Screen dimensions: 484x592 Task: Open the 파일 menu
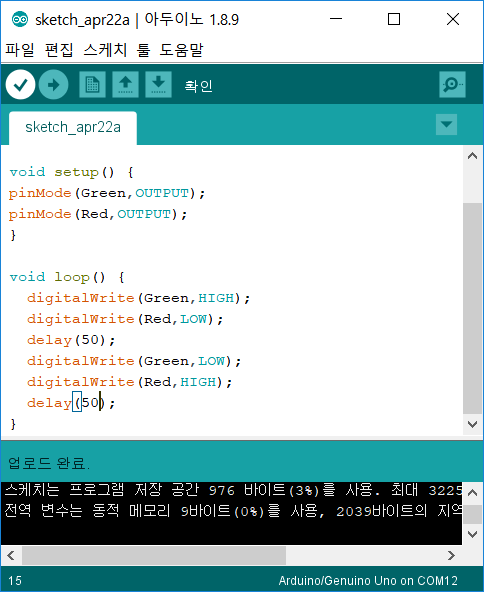pos(20,50)
